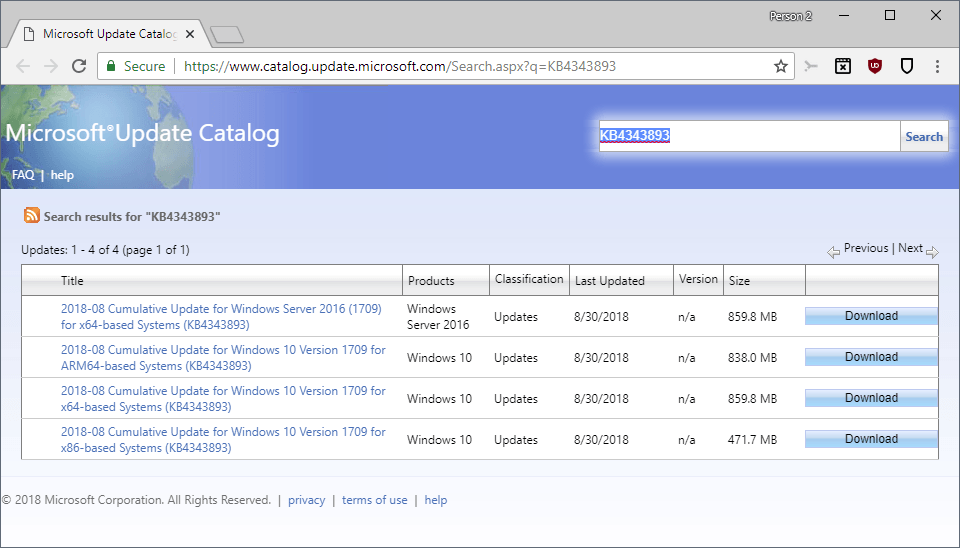This screenshot has width=960, height=548.
Task: Click the '838.0 MB' size cell
Action: point(752,358)
